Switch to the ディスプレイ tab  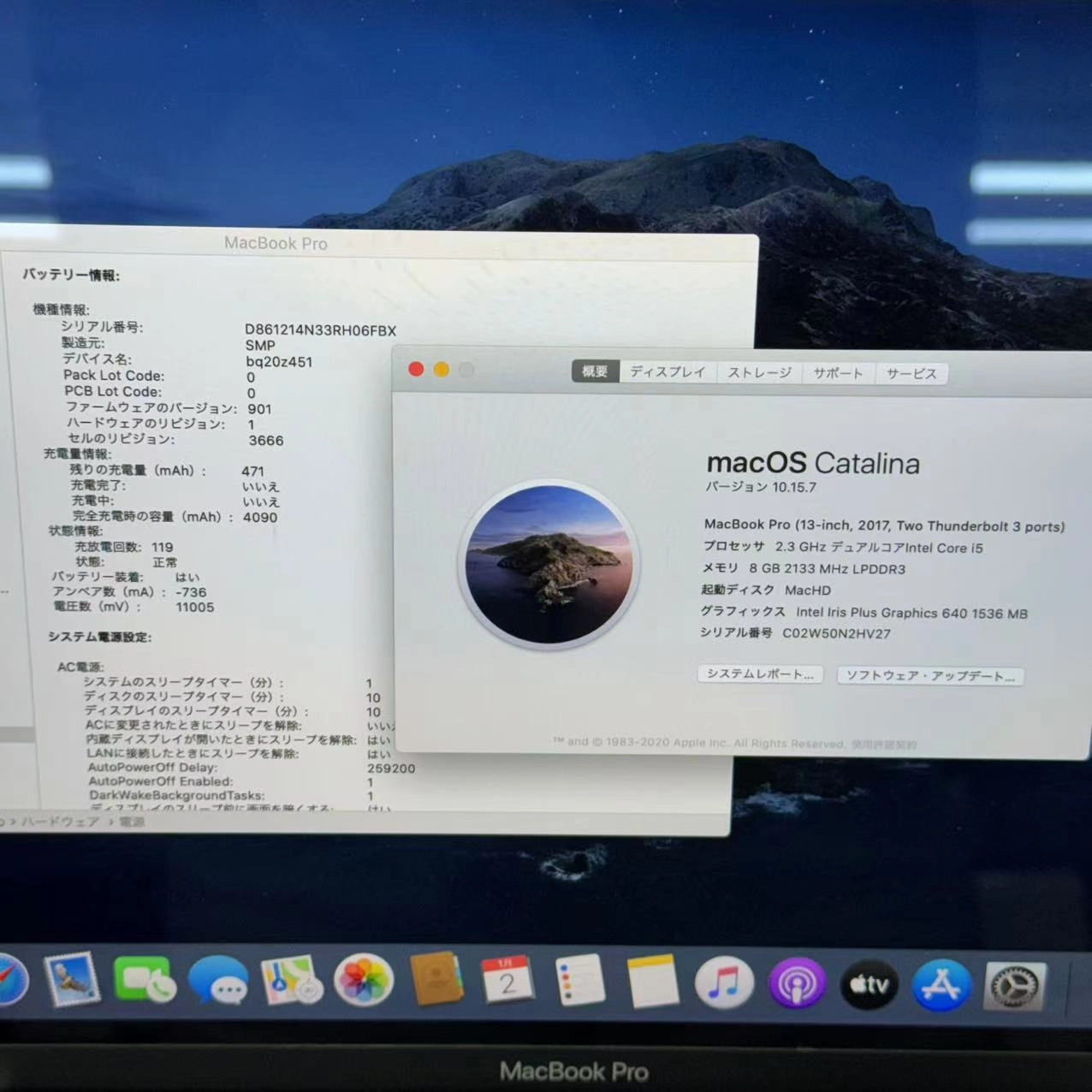point(668,371)
